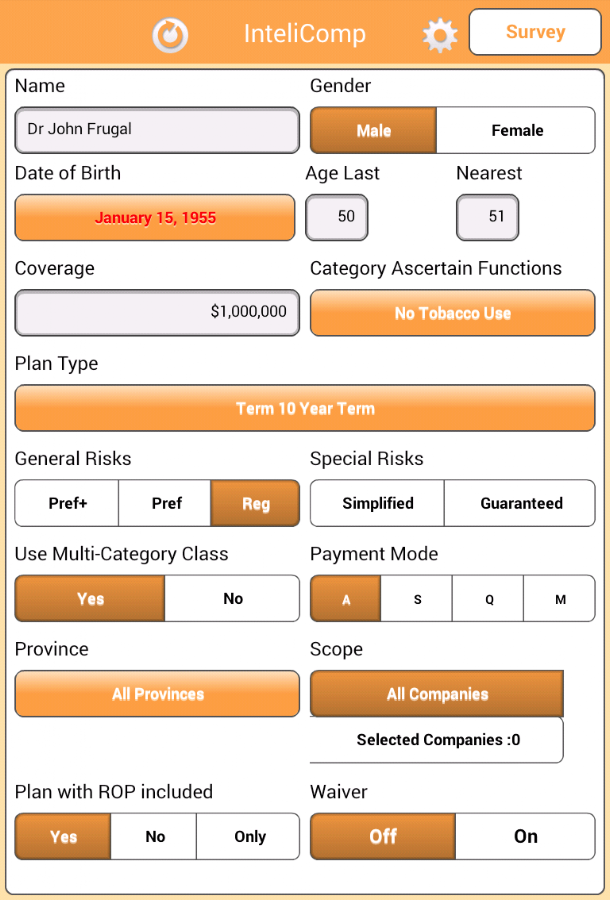Screen dimensions: 610x900
Task: Open the No Tobacco Use category selector
Action: tap(453, 313)
